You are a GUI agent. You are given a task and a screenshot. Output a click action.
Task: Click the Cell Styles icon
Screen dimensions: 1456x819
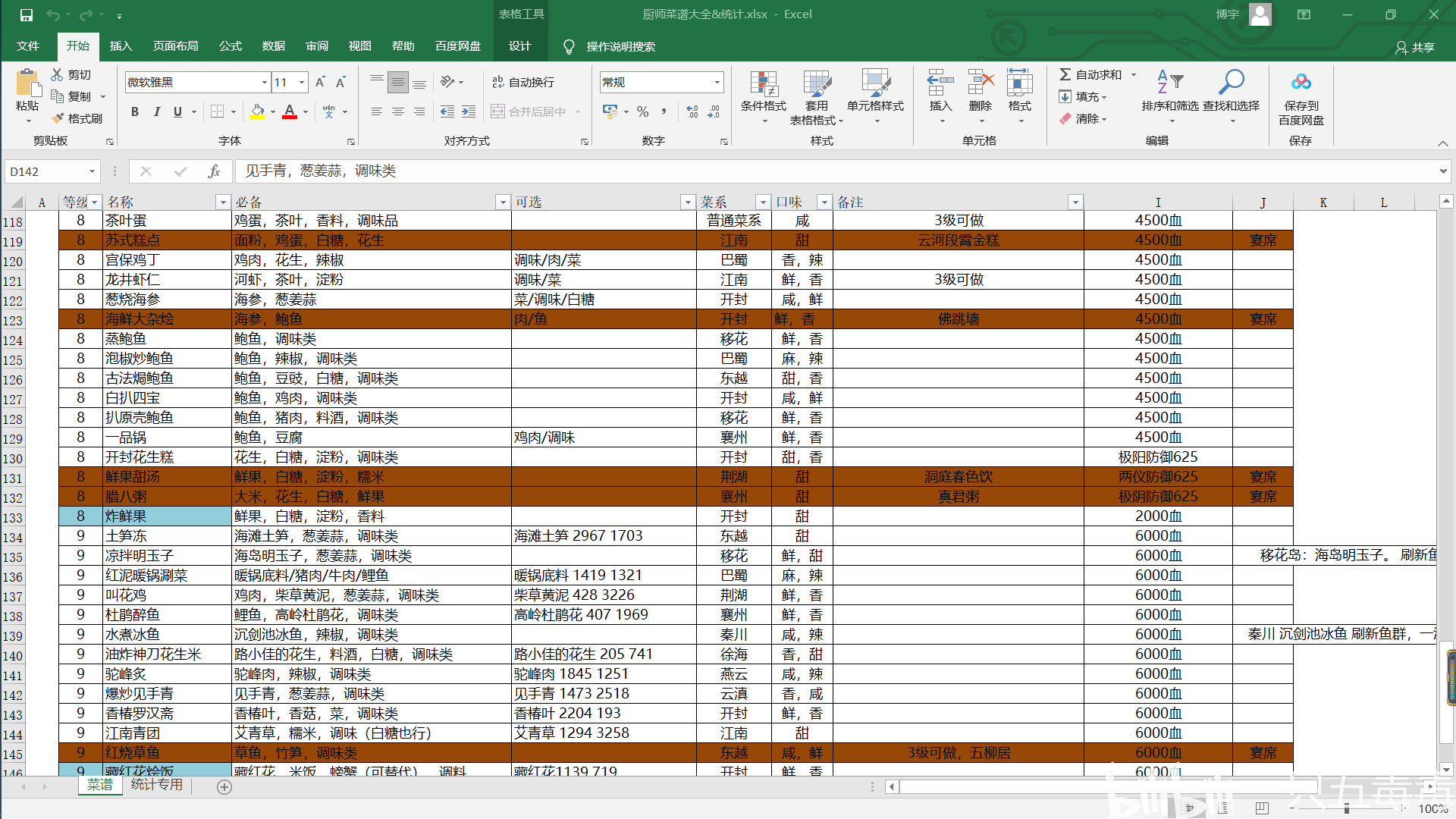click(x=875, y=84)
